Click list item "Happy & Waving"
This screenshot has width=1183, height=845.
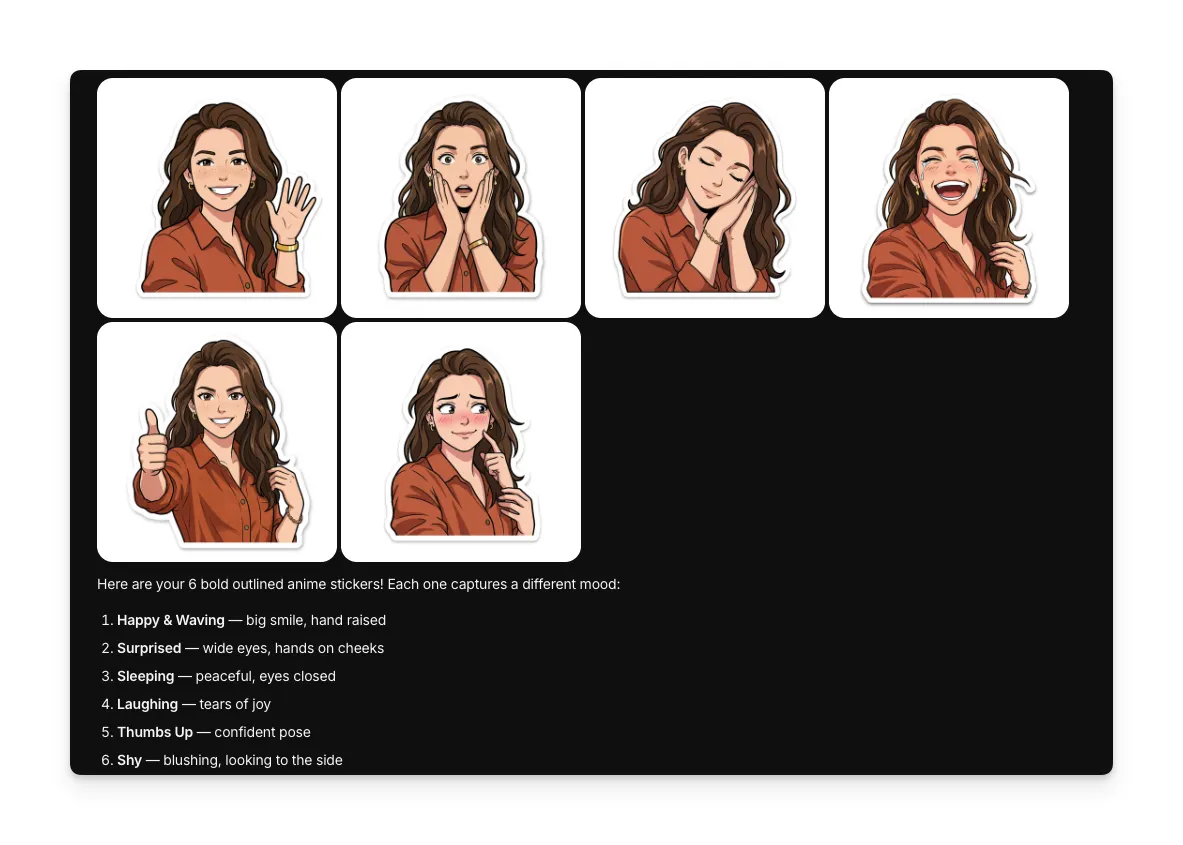point(171,620)
